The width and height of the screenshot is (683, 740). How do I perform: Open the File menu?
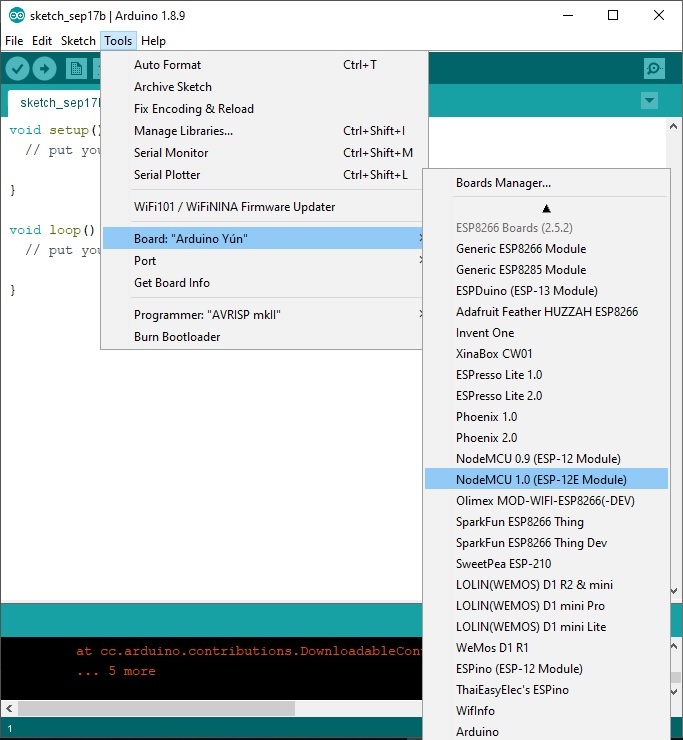point(14,41)
